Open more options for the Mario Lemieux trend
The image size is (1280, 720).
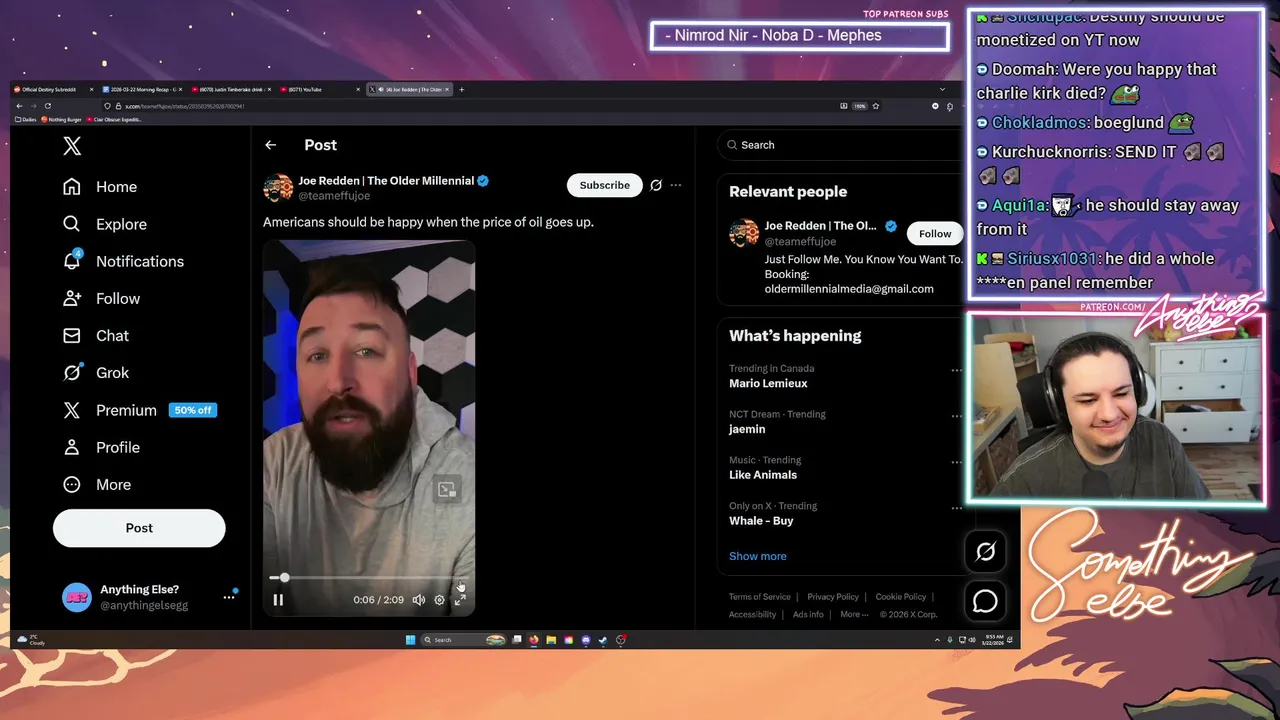coord(956,370)
